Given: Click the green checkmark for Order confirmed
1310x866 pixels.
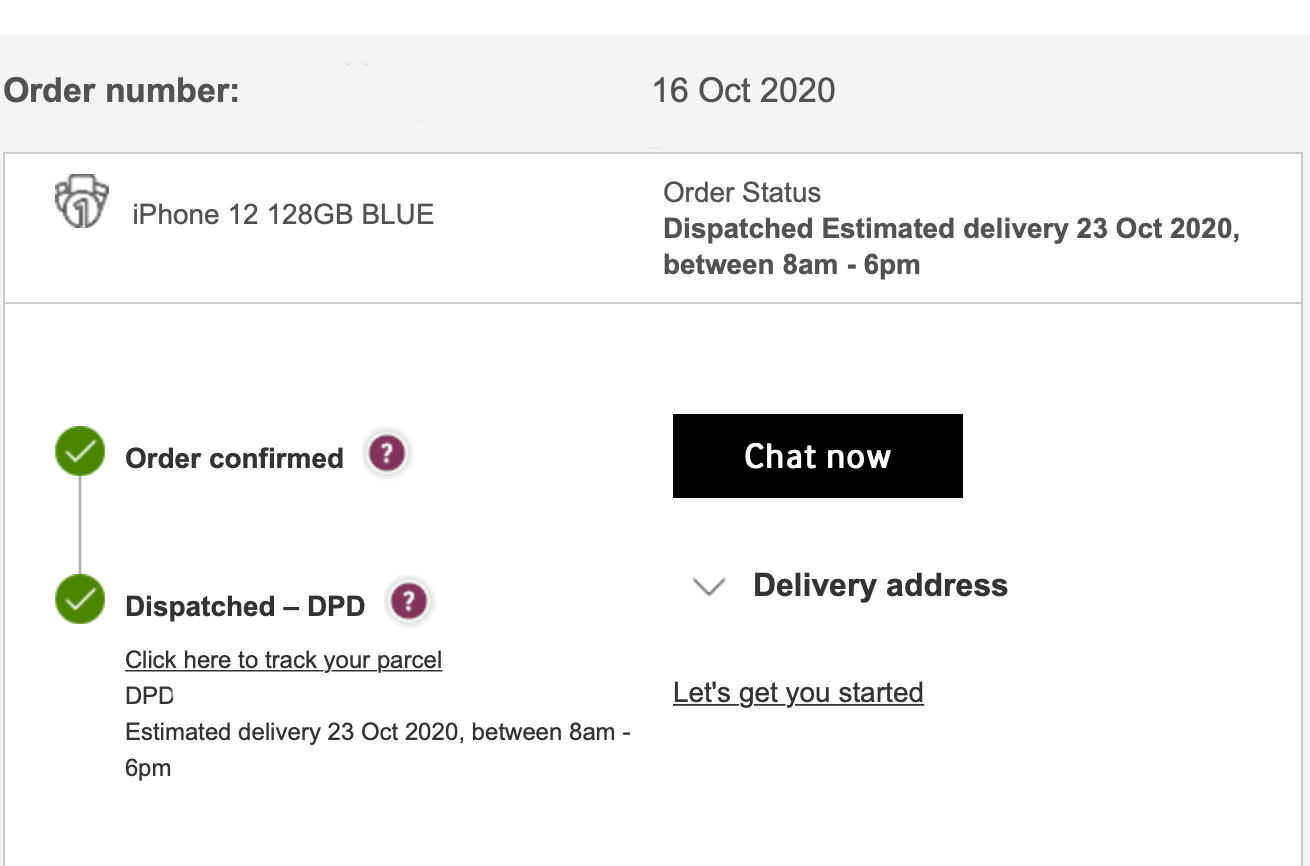Looking at the screenshot, I should coord(80,453).
